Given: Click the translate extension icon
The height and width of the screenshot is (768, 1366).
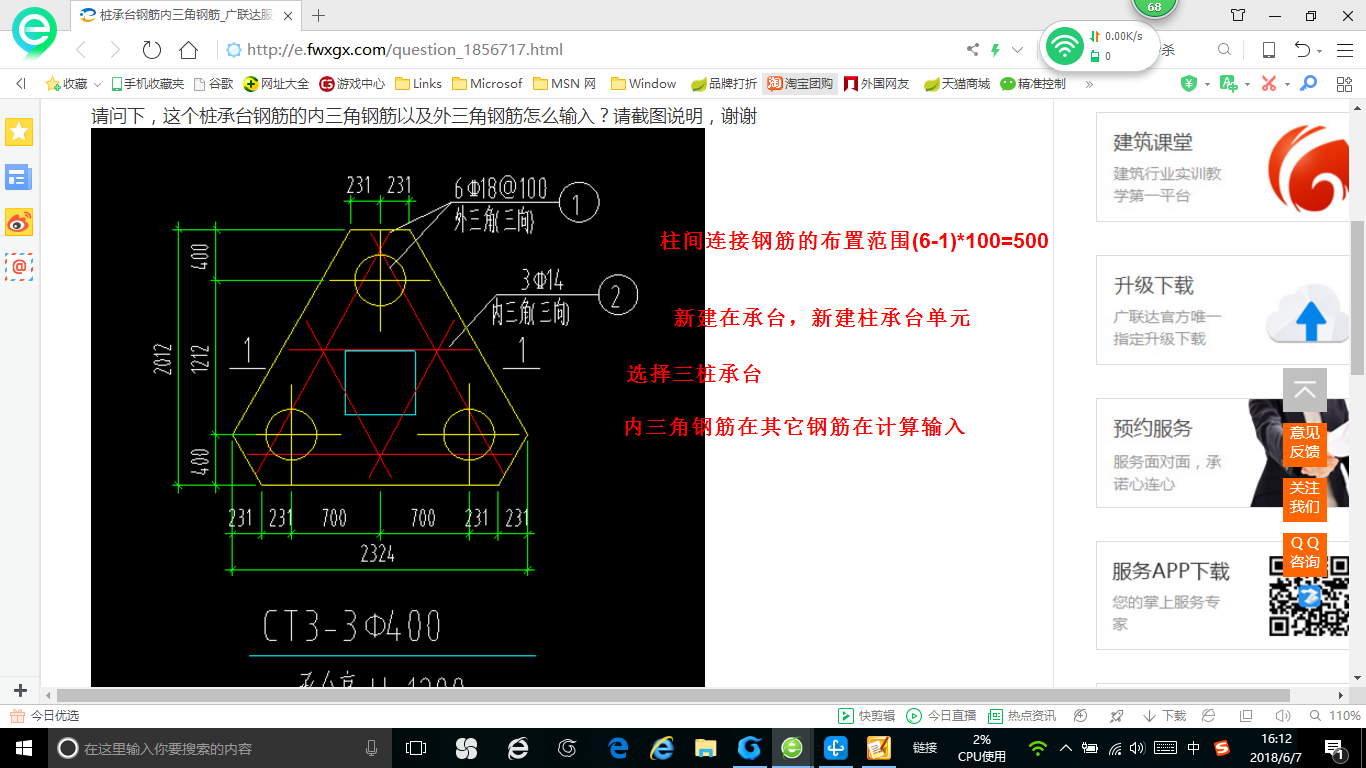Looking at the screenshot, I should coord(1229,84).
